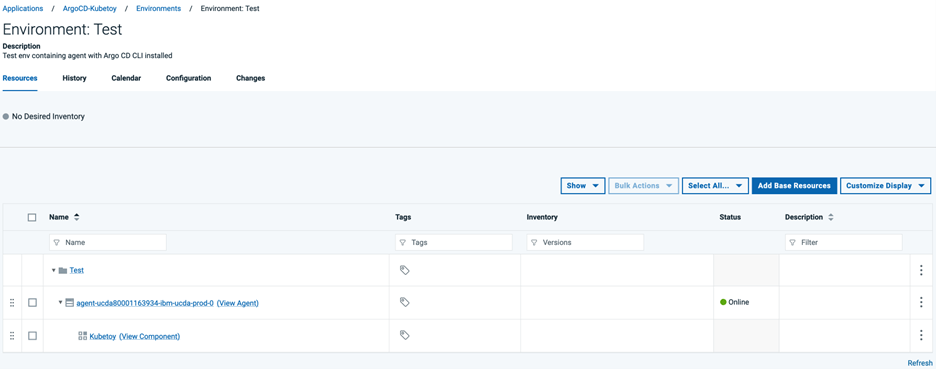
Task: Go to the Changes tab
Action: click(x=250, y=78)
